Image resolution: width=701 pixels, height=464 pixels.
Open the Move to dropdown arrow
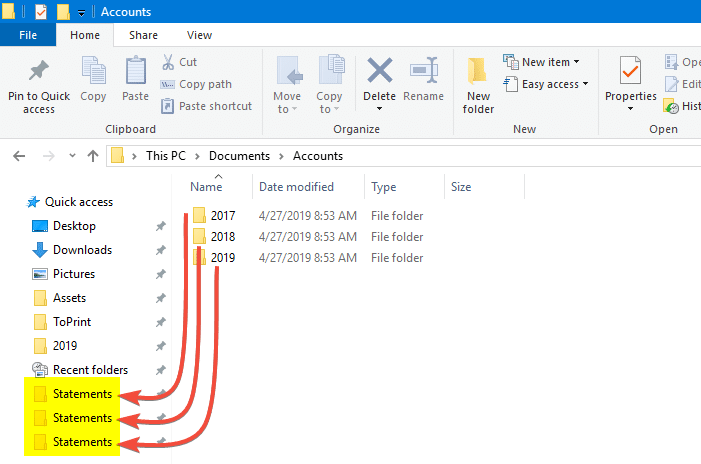click(294, 109)
